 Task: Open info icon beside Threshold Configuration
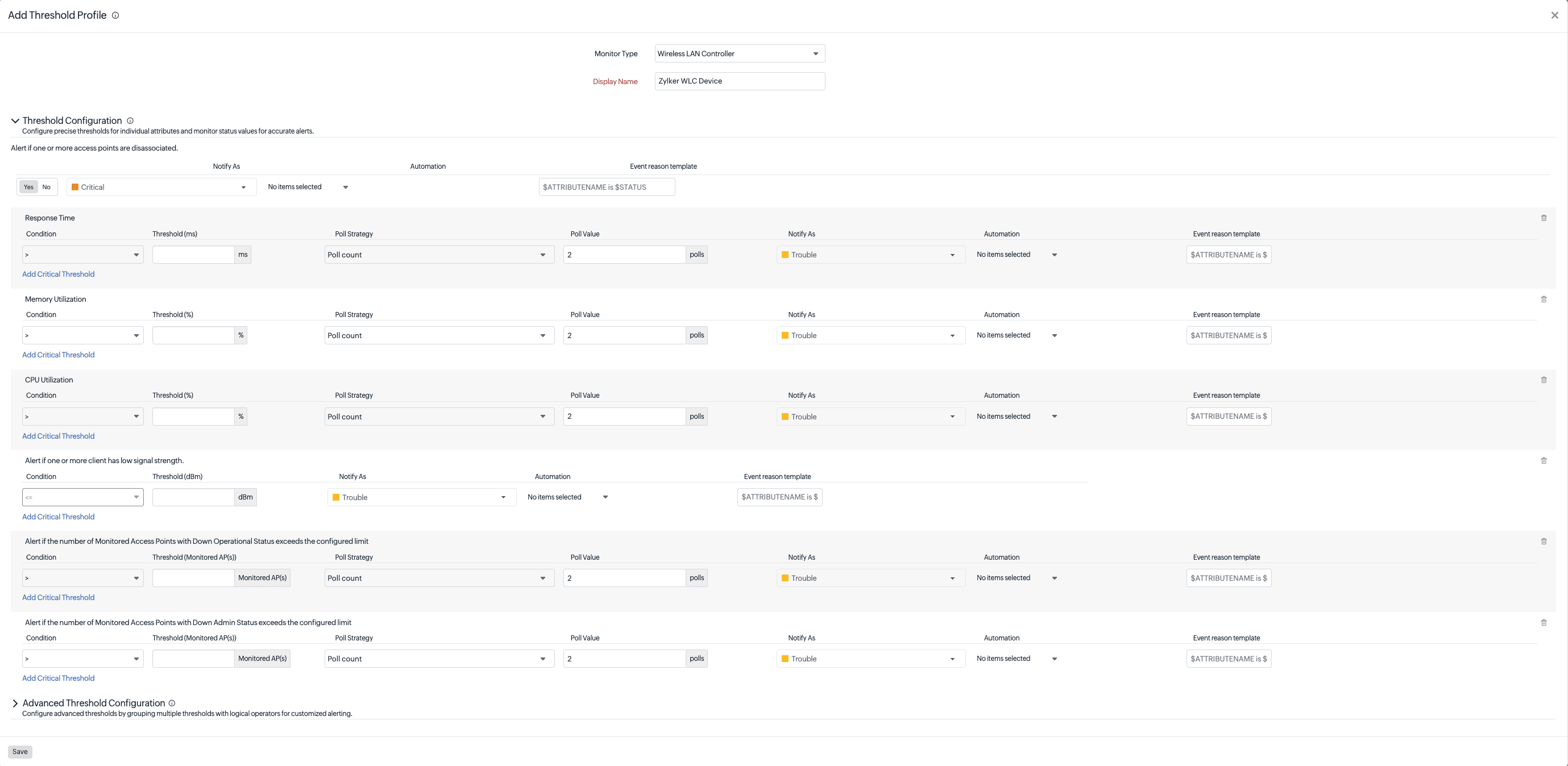130,120
